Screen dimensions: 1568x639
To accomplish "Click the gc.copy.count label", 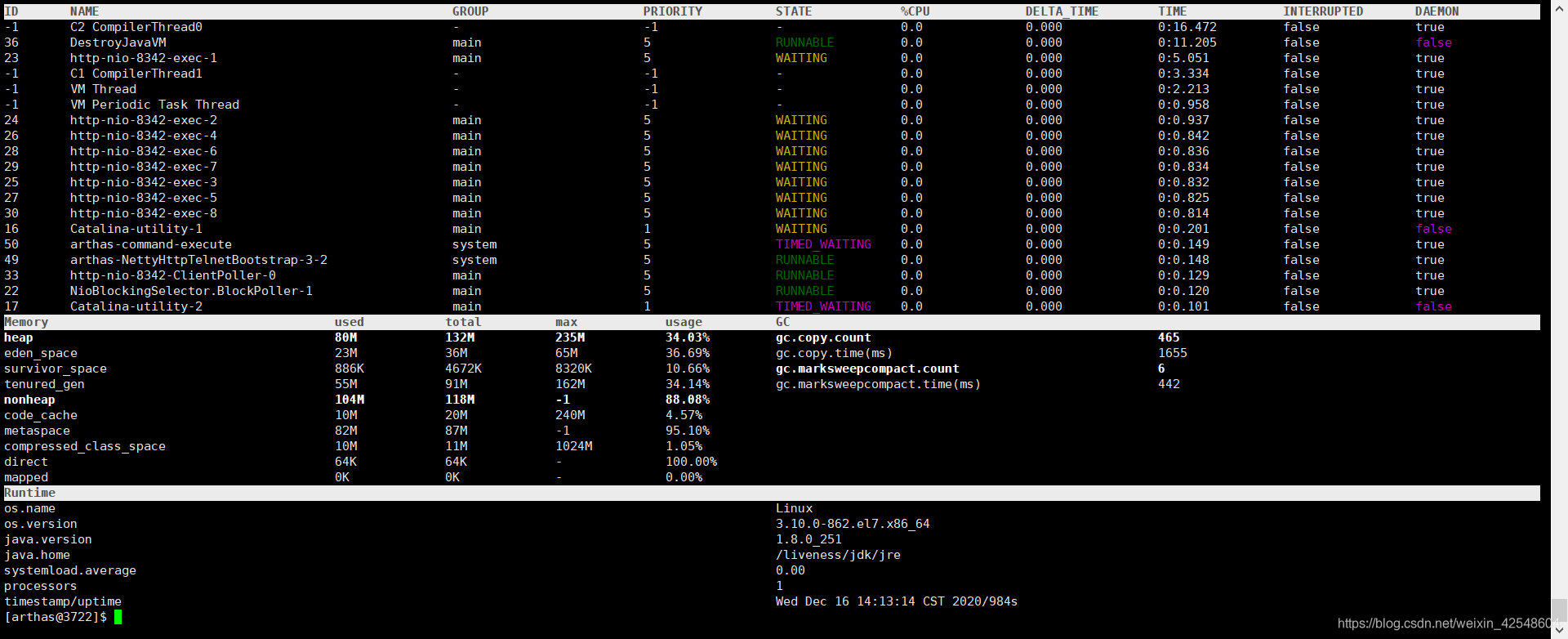I will pos(823,337).
